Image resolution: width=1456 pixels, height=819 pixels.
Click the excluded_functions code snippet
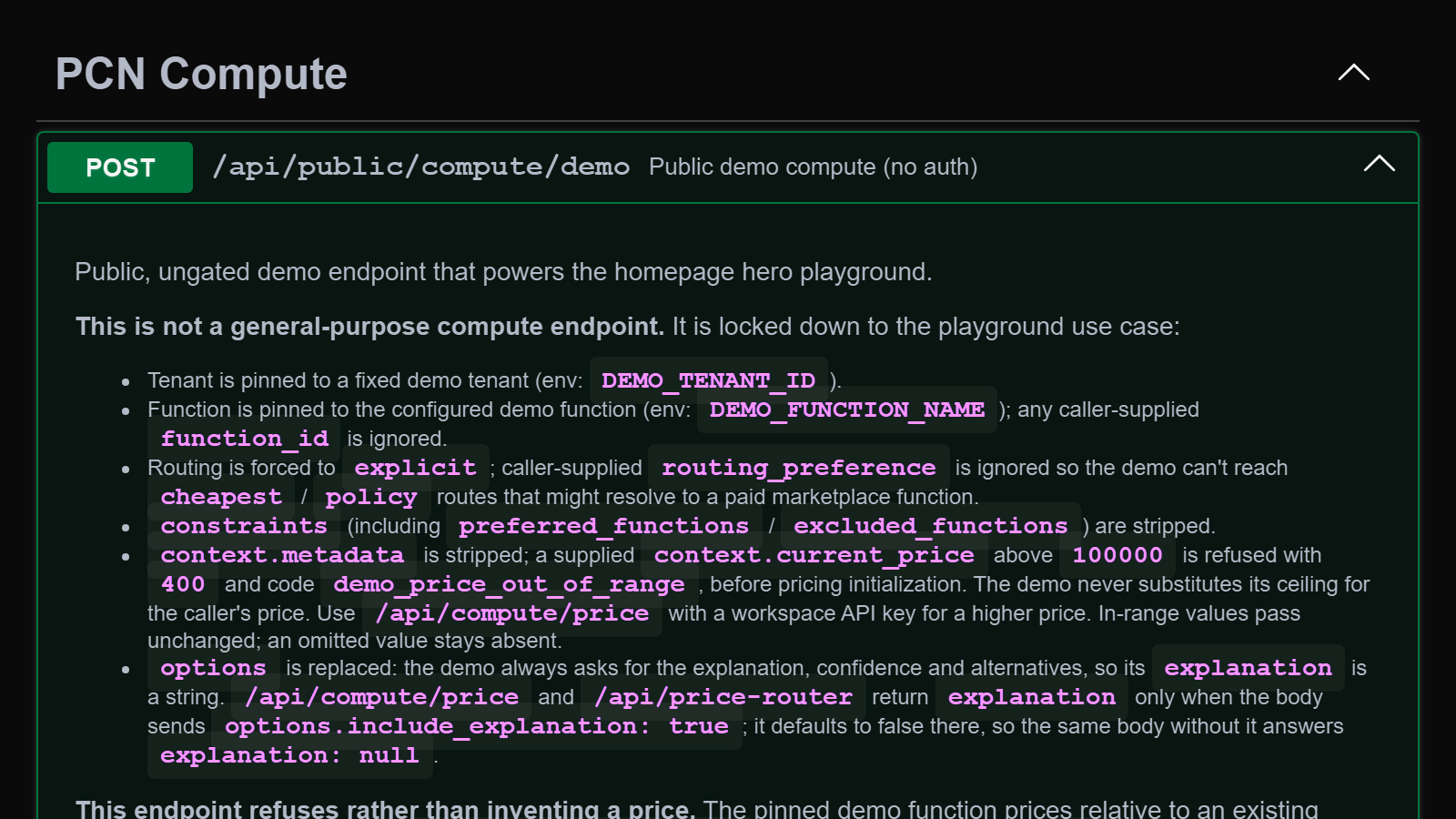(930, 526)
